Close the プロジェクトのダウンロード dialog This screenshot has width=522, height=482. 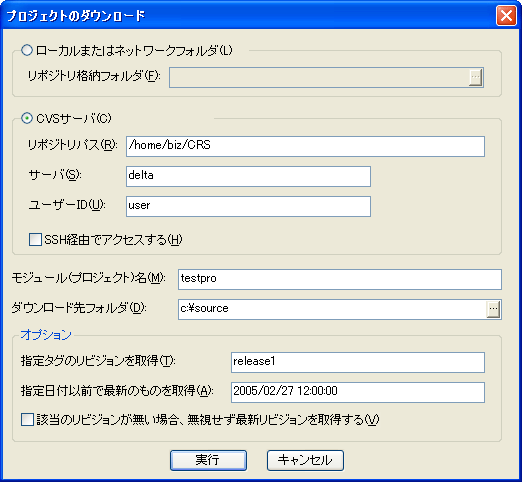click(506, 15)
